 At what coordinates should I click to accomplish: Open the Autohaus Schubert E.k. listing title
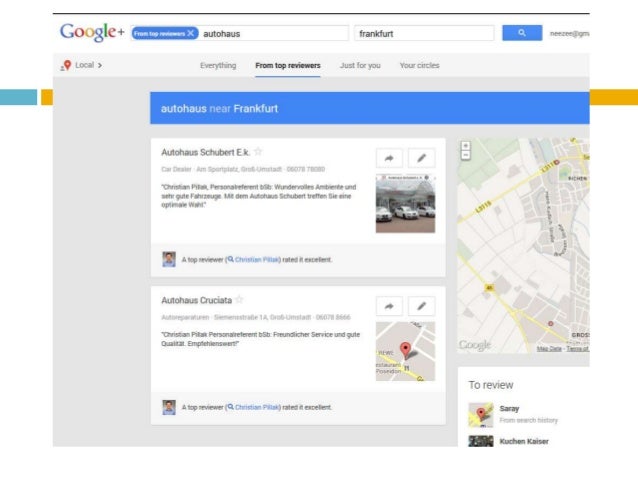coord(205,152)
